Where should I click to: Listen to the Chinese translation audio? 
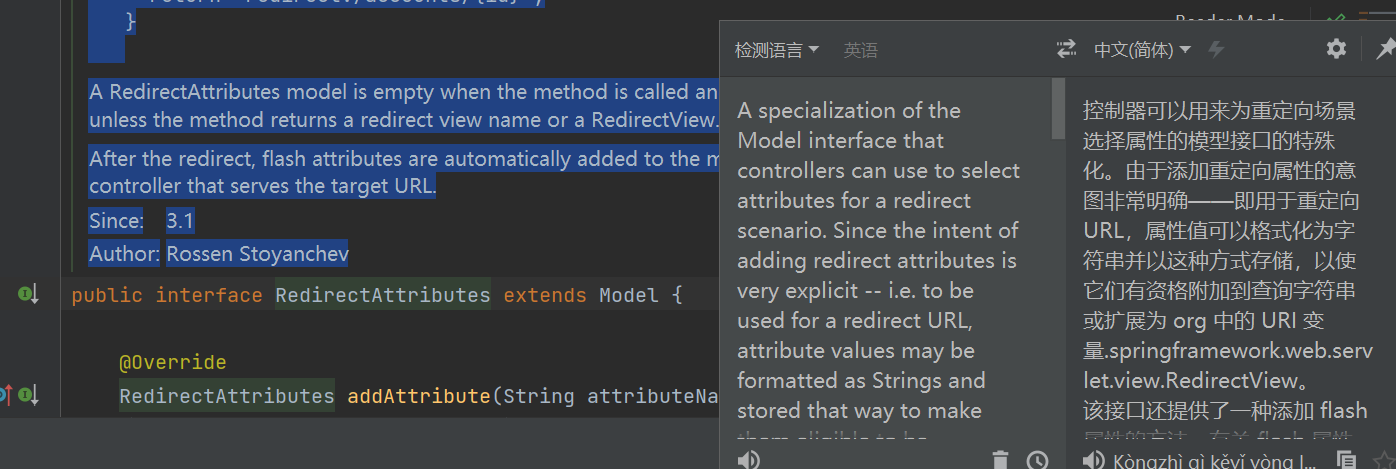(x=1094, y=459)
